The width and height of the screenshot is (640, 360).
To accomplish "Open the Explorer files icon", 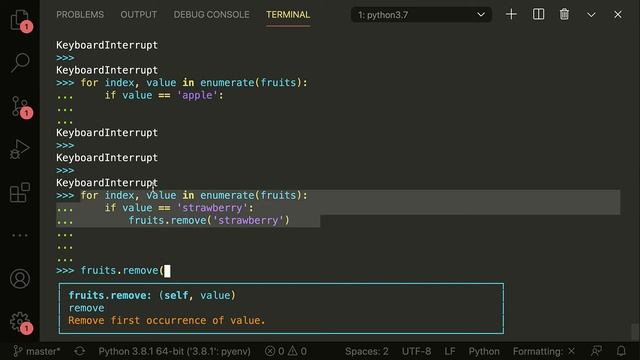I will 20,20.
